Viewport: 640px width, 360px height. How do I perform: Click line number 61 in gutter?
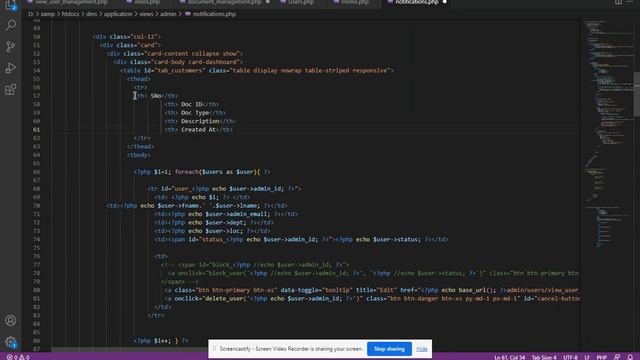coord(36,129)
